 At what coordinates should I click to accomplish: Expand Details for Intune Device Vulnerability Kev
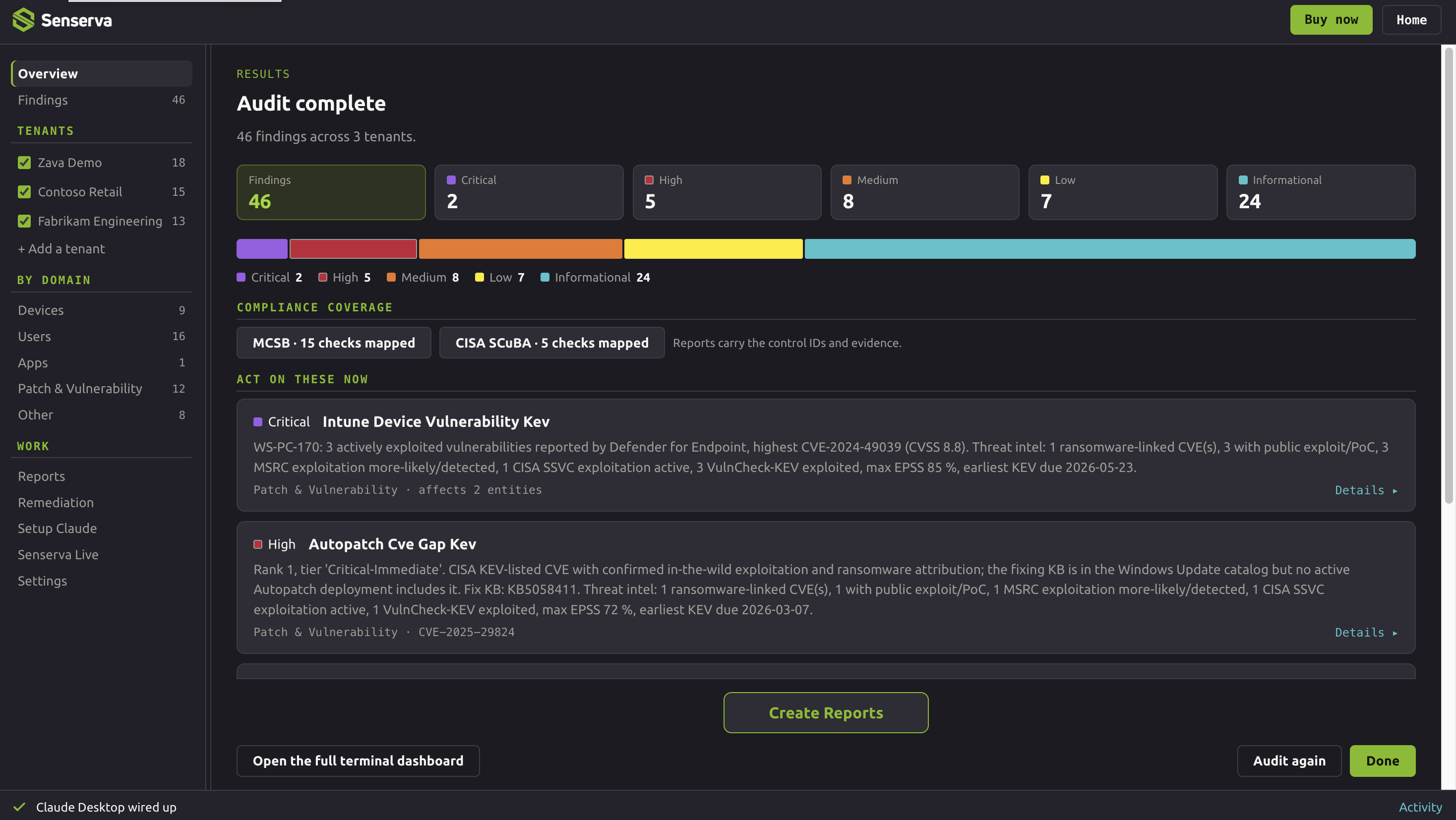tap(1366, 490)
